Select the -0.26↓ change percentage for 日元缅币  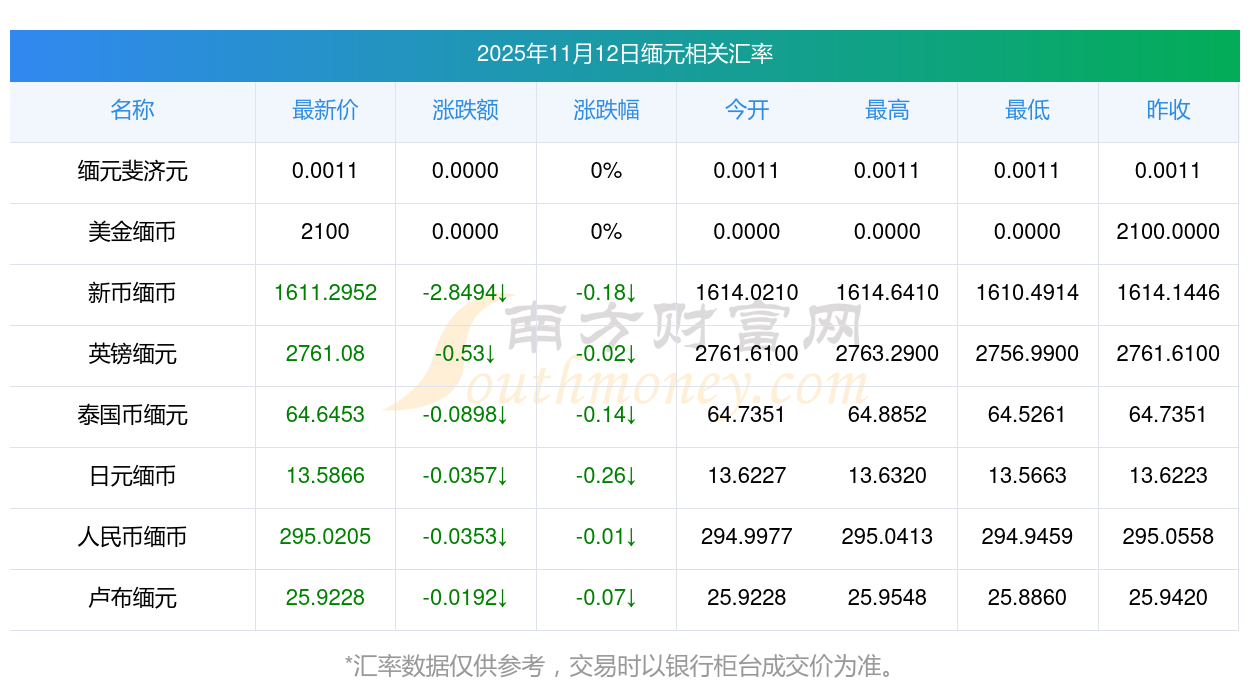pyautogui.click(x=606, y=476)
